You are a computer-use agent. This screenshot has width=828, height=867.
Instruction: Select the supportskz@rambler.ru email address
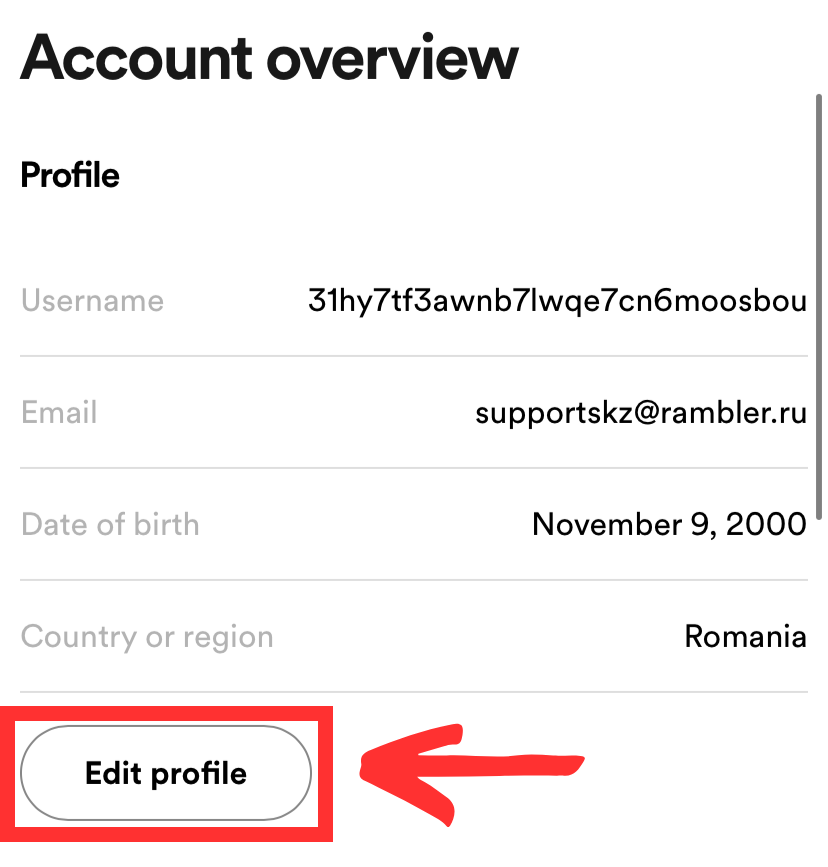click(x=641, y=413)
